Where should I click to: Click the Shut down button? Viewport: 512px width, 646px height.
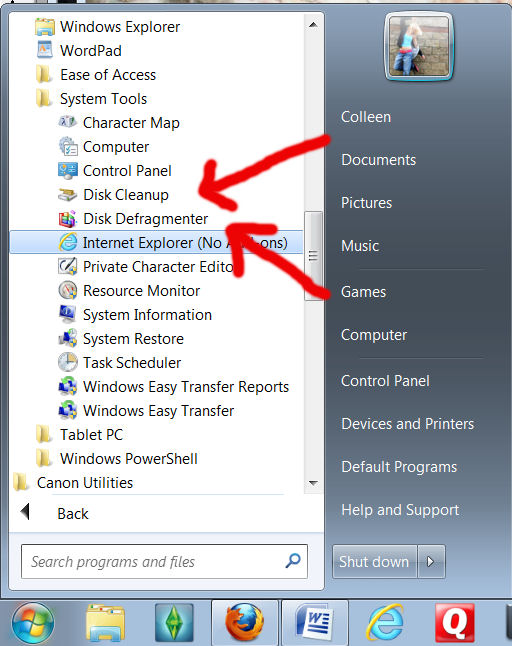[374, 562]
